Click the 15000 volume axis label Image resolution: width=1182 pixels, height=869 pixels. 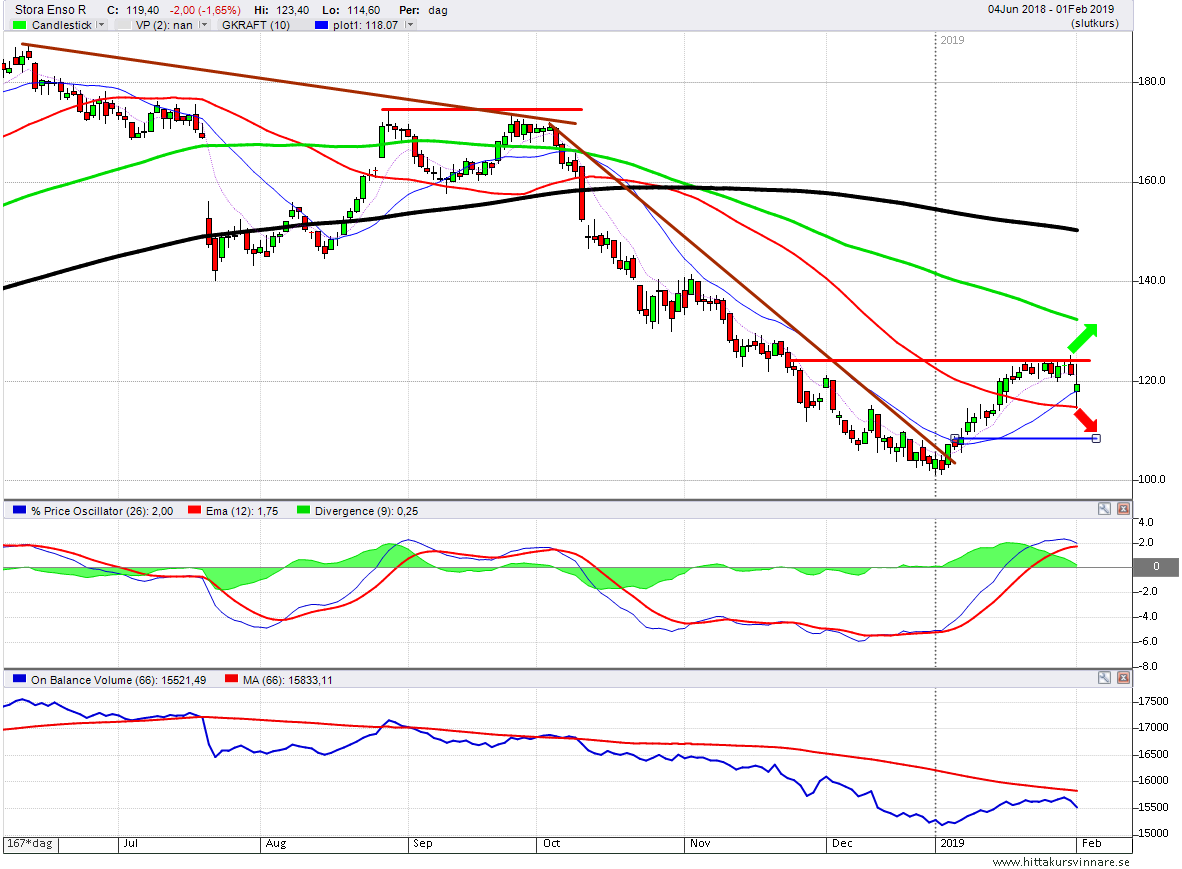[x=1153, y=833]
